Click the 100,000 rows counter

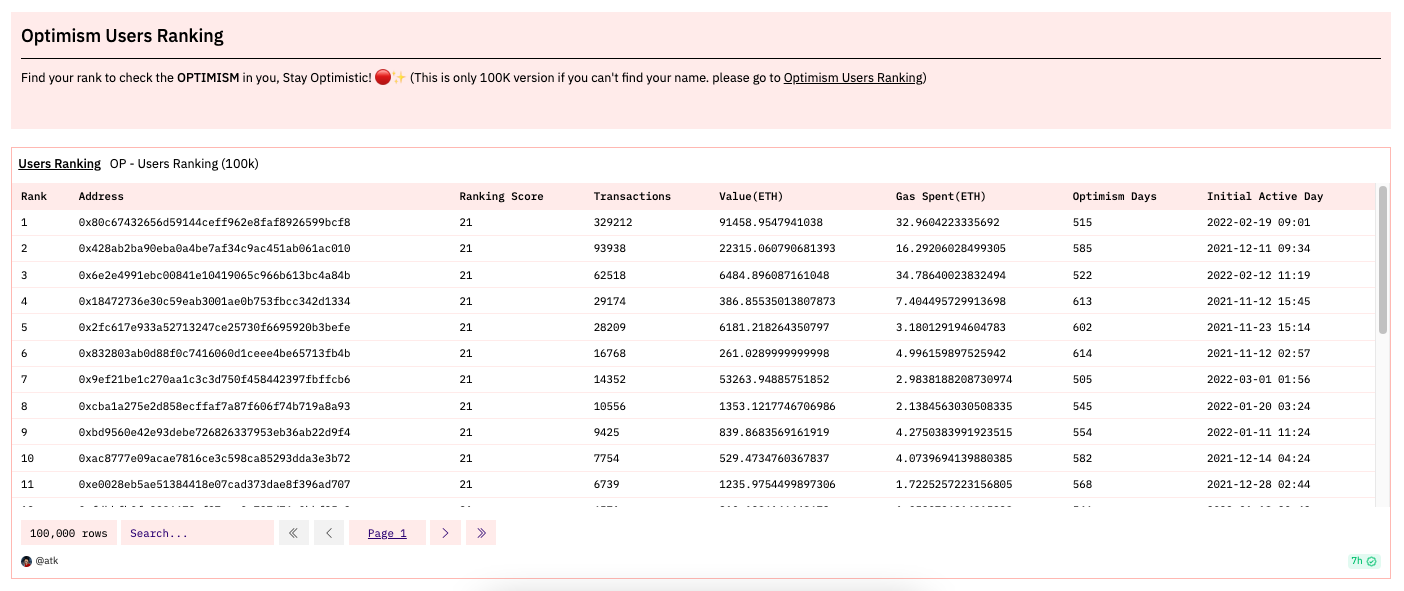pyautogui.click(x=69, y=533)
